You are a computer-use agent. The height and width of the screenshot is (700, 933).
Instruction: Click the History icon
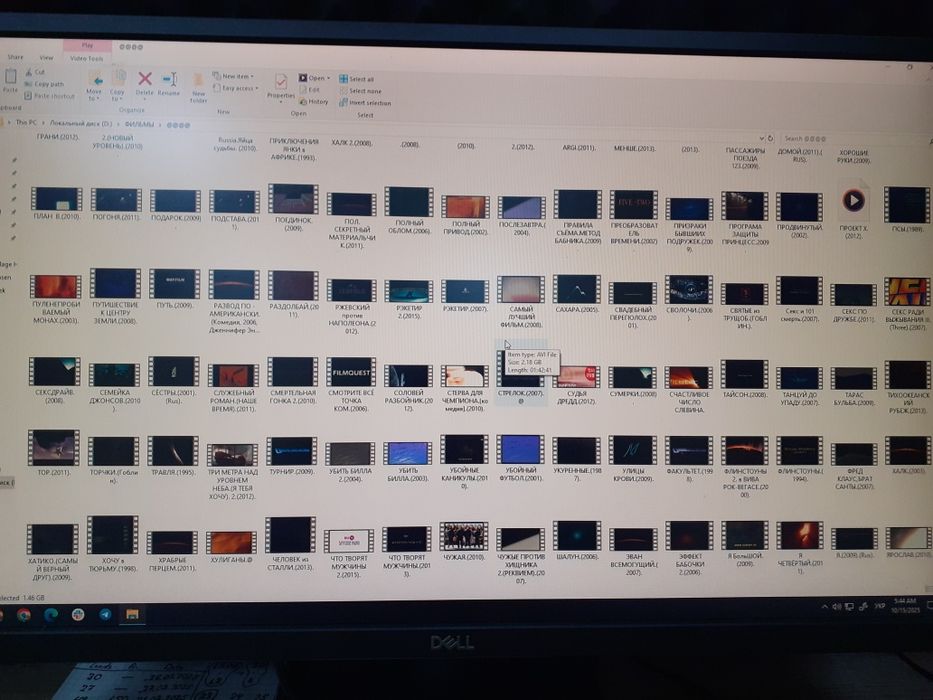click(303, 102)
